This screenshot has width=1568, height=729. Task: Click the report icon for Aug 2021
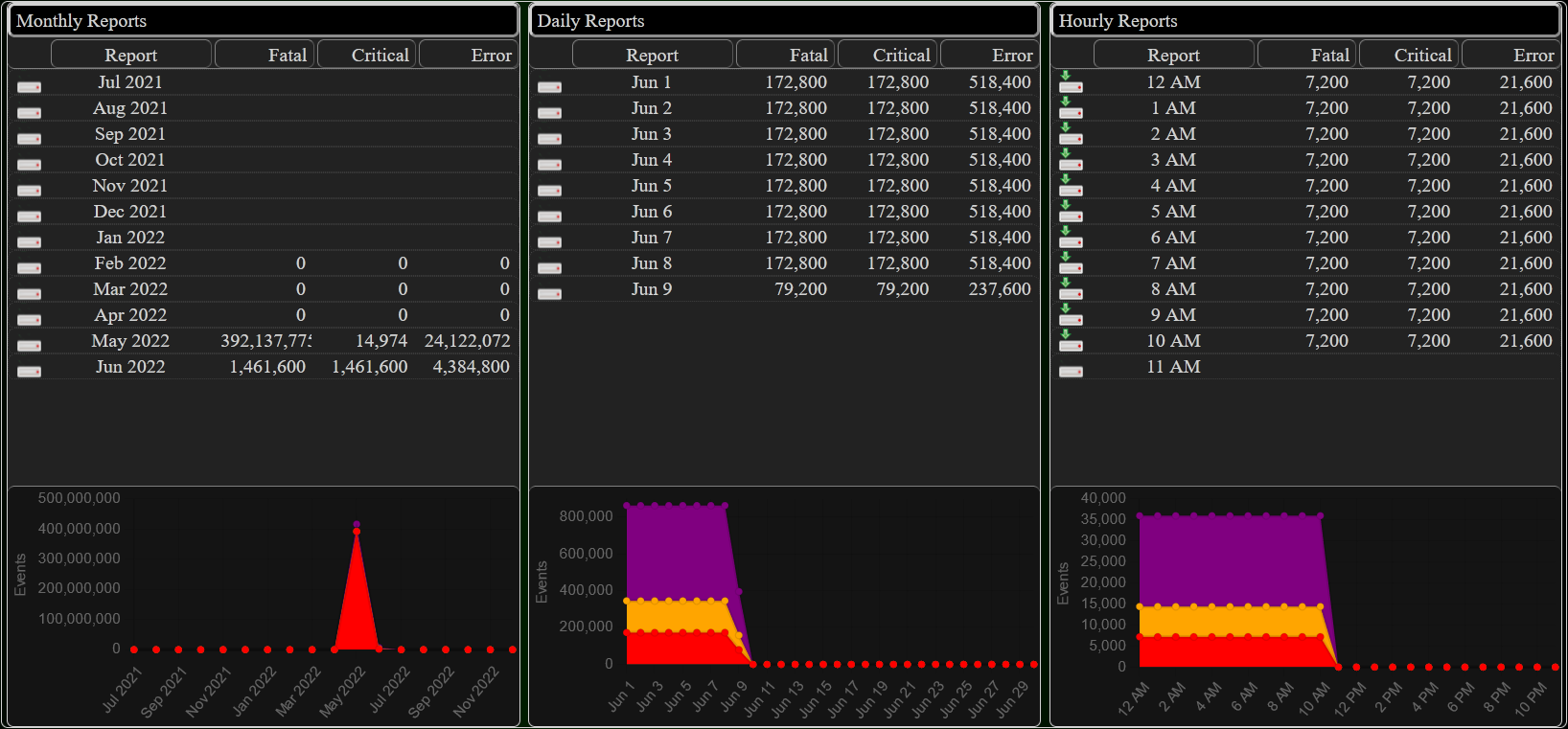[30, 113]
